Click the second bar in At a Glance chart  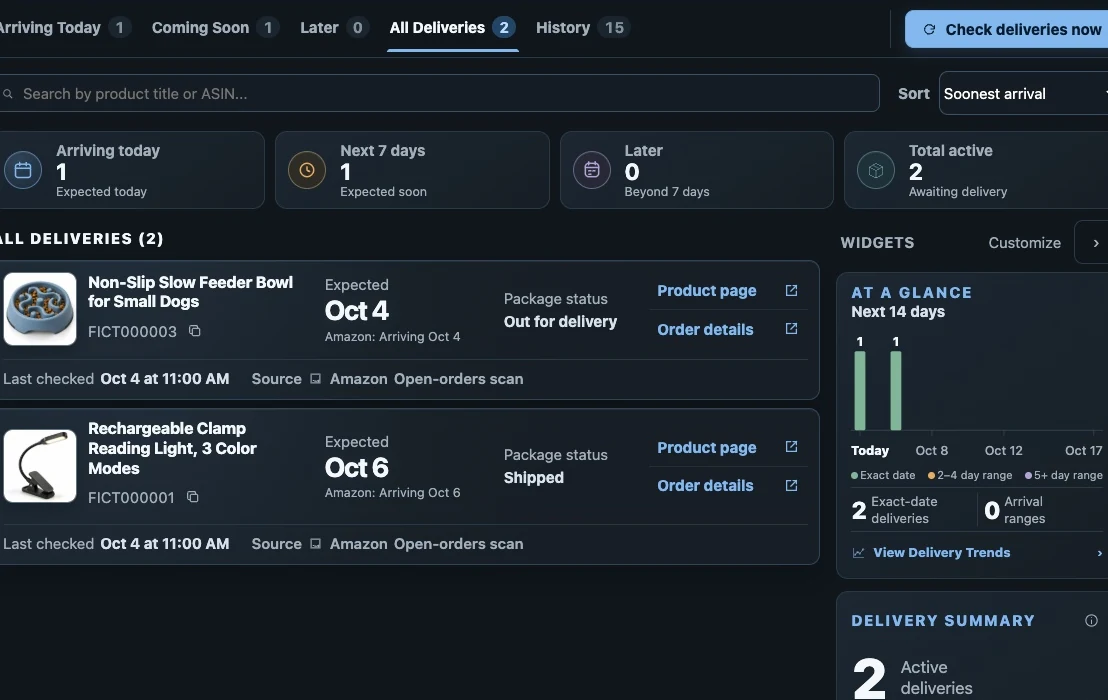point(896,391)
